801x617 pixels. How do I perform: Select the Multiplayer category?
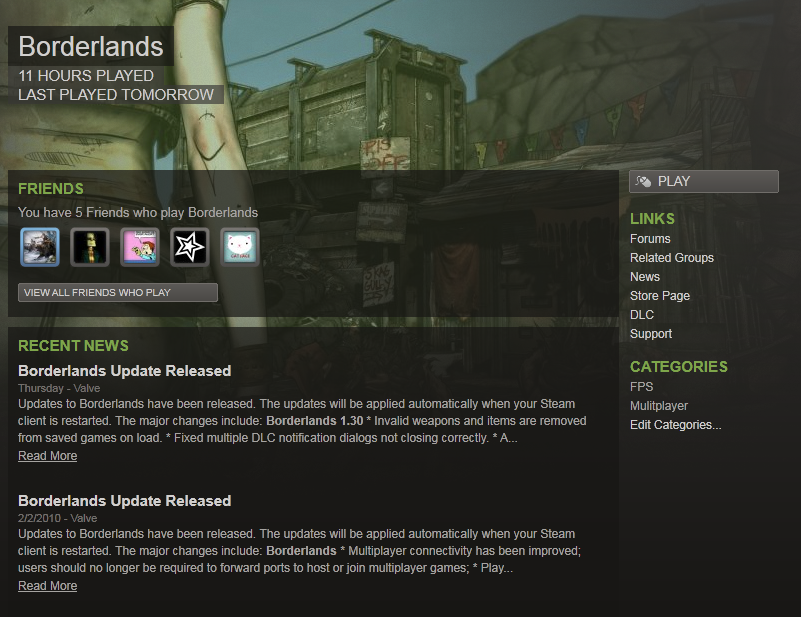pyautogui.click(x=658, y=406)
